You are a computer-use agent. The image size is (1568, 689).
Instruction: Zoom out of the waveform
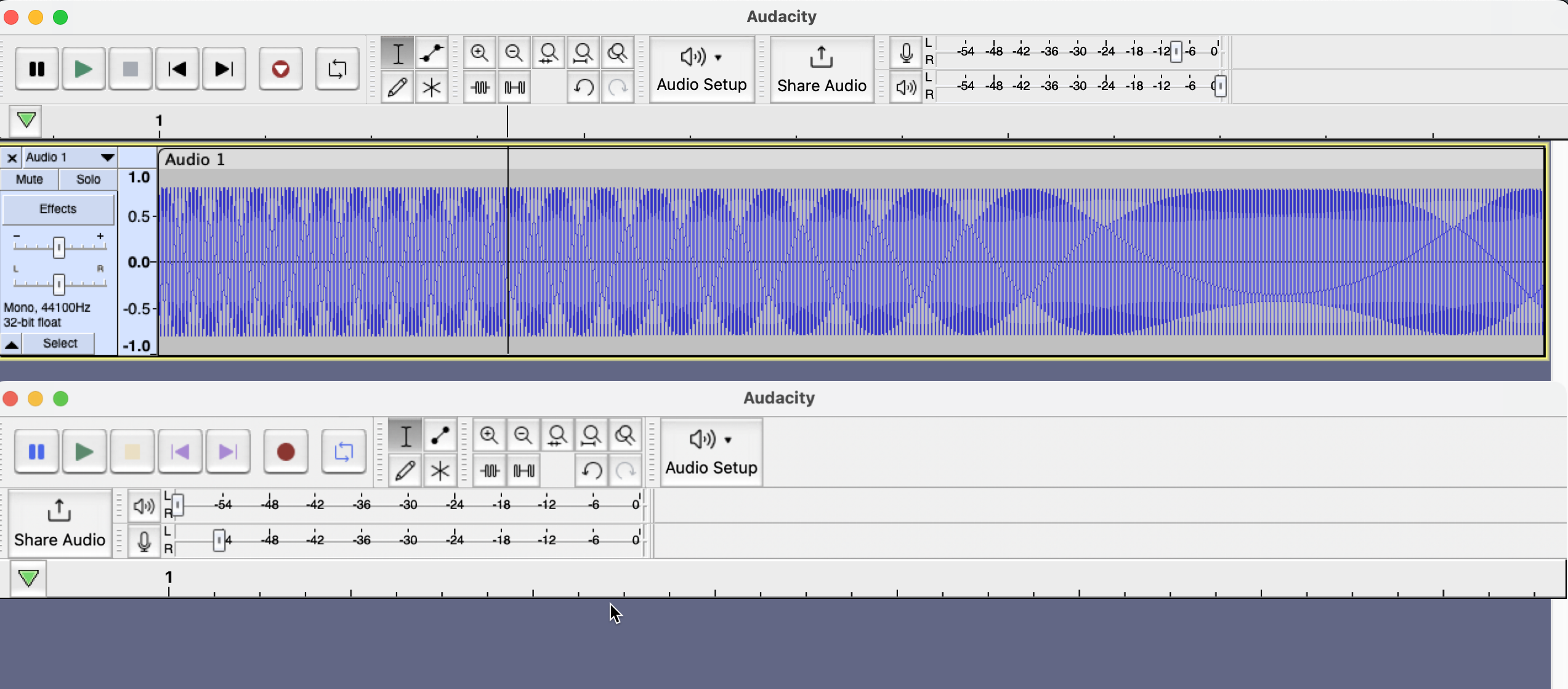pyautogui.click(x=514, y=53)
